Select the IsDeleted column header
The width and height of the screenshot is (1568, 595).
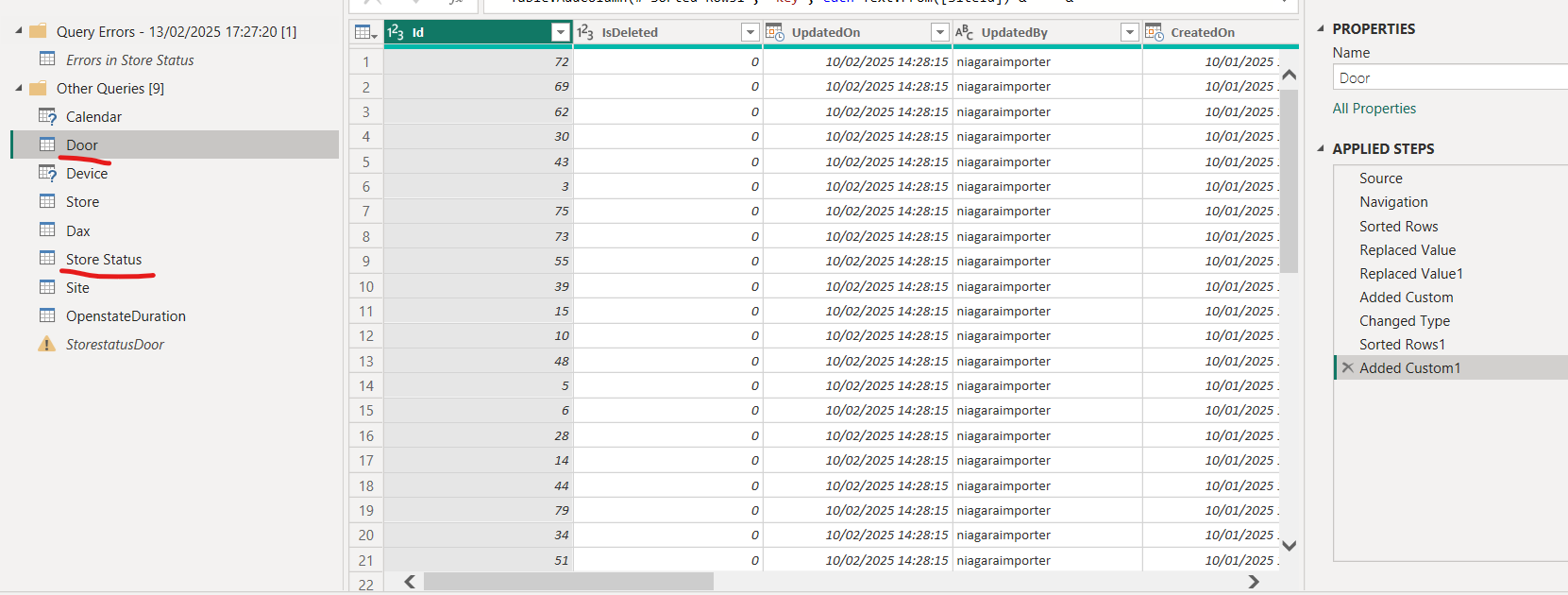click(668, 32)
